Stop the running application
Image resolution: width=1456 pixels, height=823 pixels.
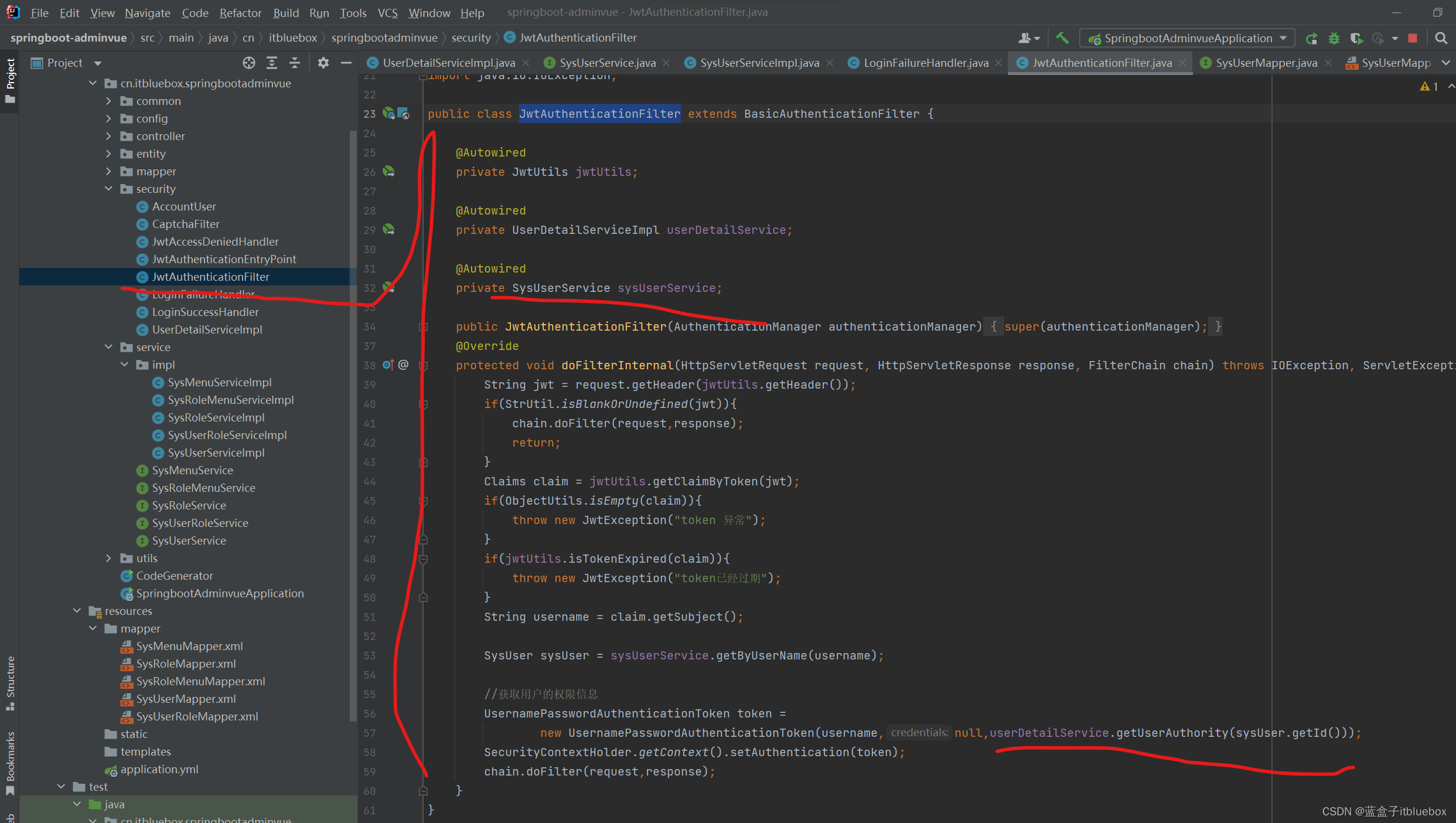(1413, 38)
